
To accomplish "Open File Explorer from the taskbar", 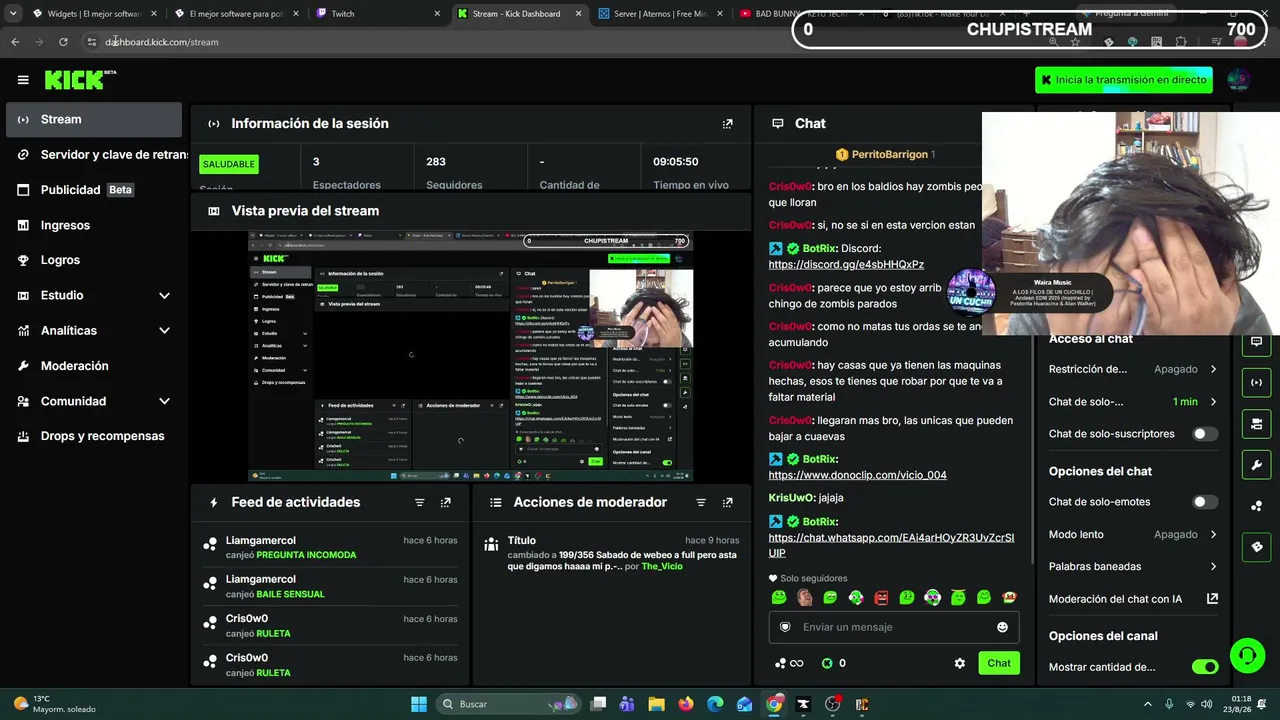I will pyautogui.click(x=656, y=704).
